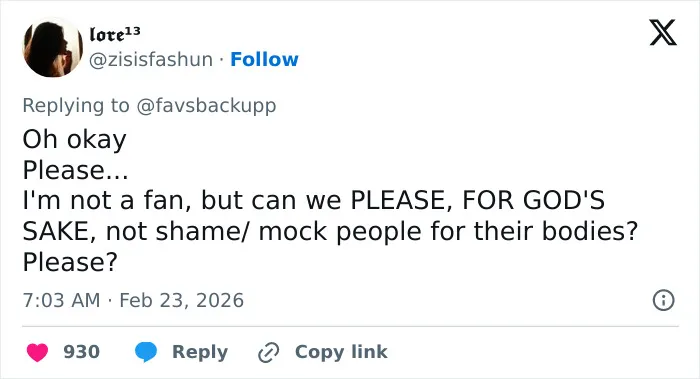Like the tweet with the pink heart icon
Screen dimensions: 700x379
[38, 352]
